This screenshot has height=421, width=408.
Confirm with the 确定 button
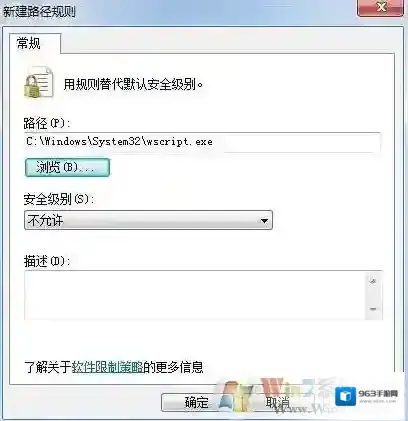coord(197,402)
